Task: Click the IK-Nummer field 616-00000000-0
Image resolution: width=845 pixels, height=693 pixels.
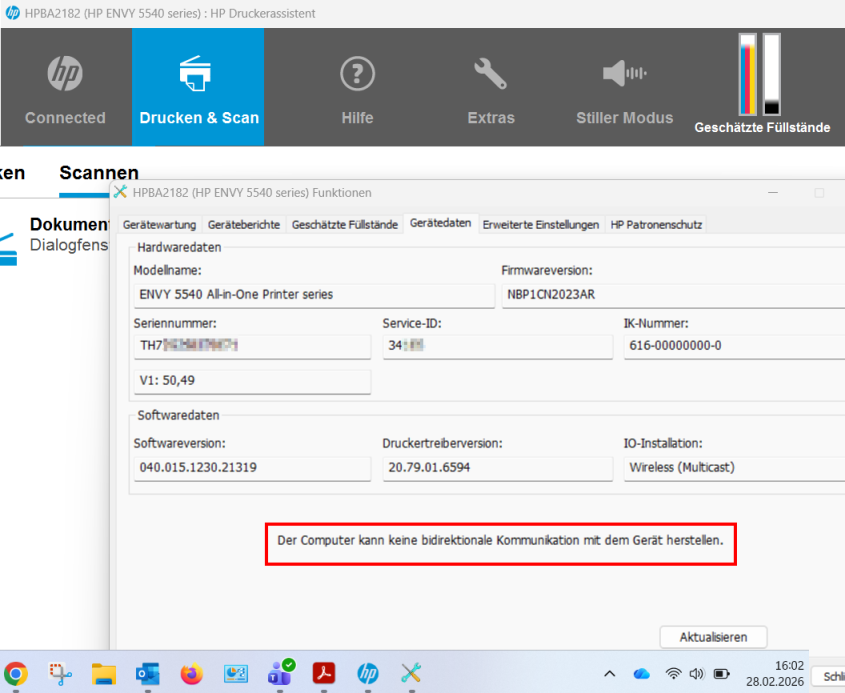Action: click(734, 346)
